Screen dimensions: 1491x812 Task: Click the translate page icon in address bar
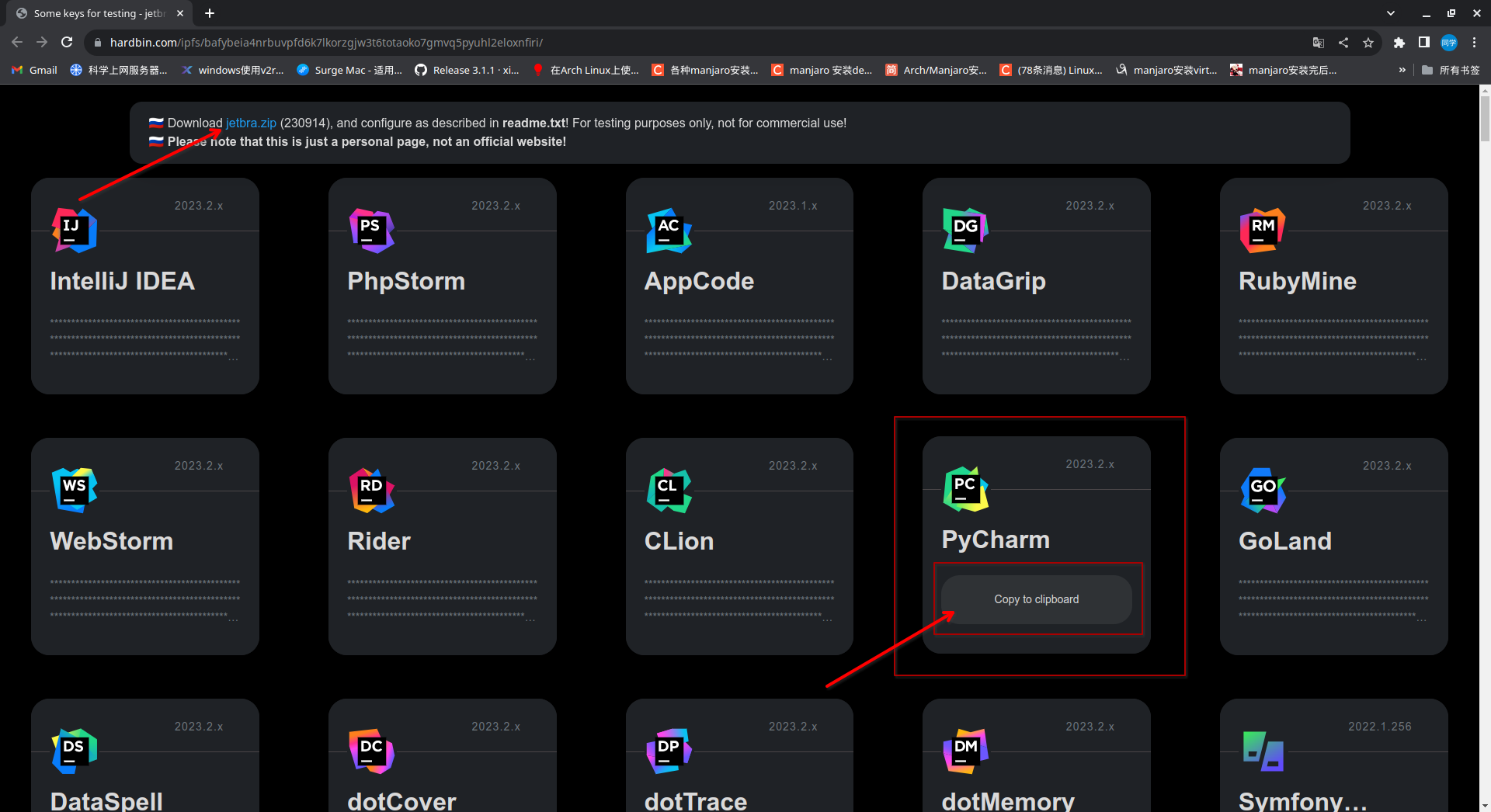(x=1319, y=43)
